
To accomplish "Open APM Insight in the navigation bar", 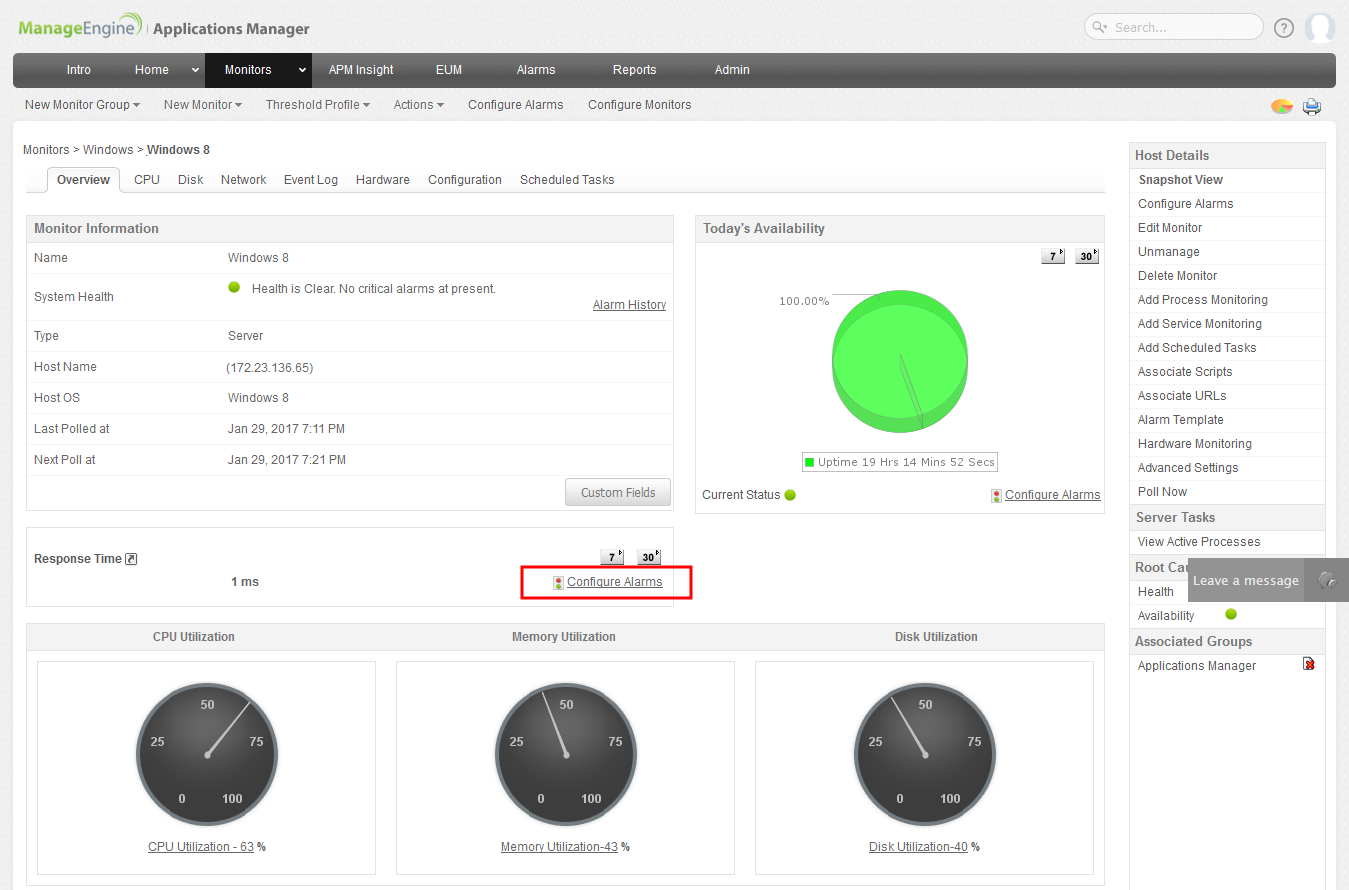I will (x=361, y=70).
